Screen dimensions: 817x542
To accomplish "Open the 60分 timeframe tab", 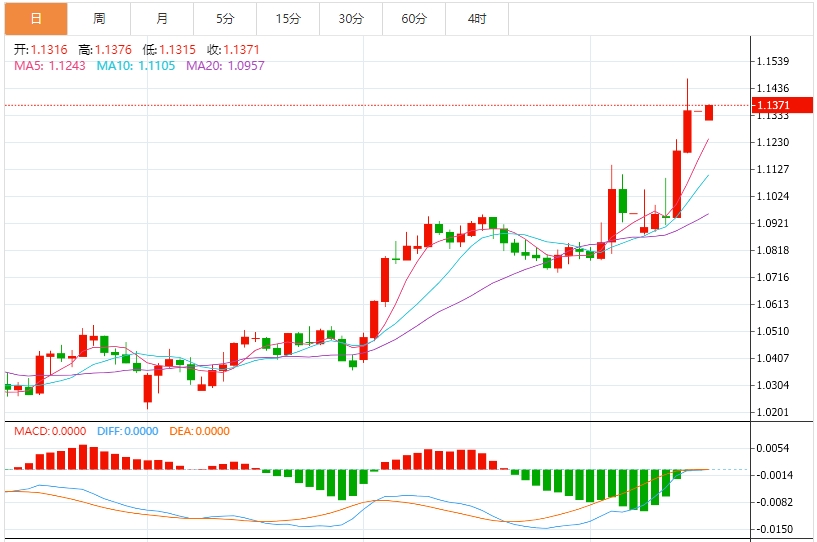I will [x=414, y=19].
